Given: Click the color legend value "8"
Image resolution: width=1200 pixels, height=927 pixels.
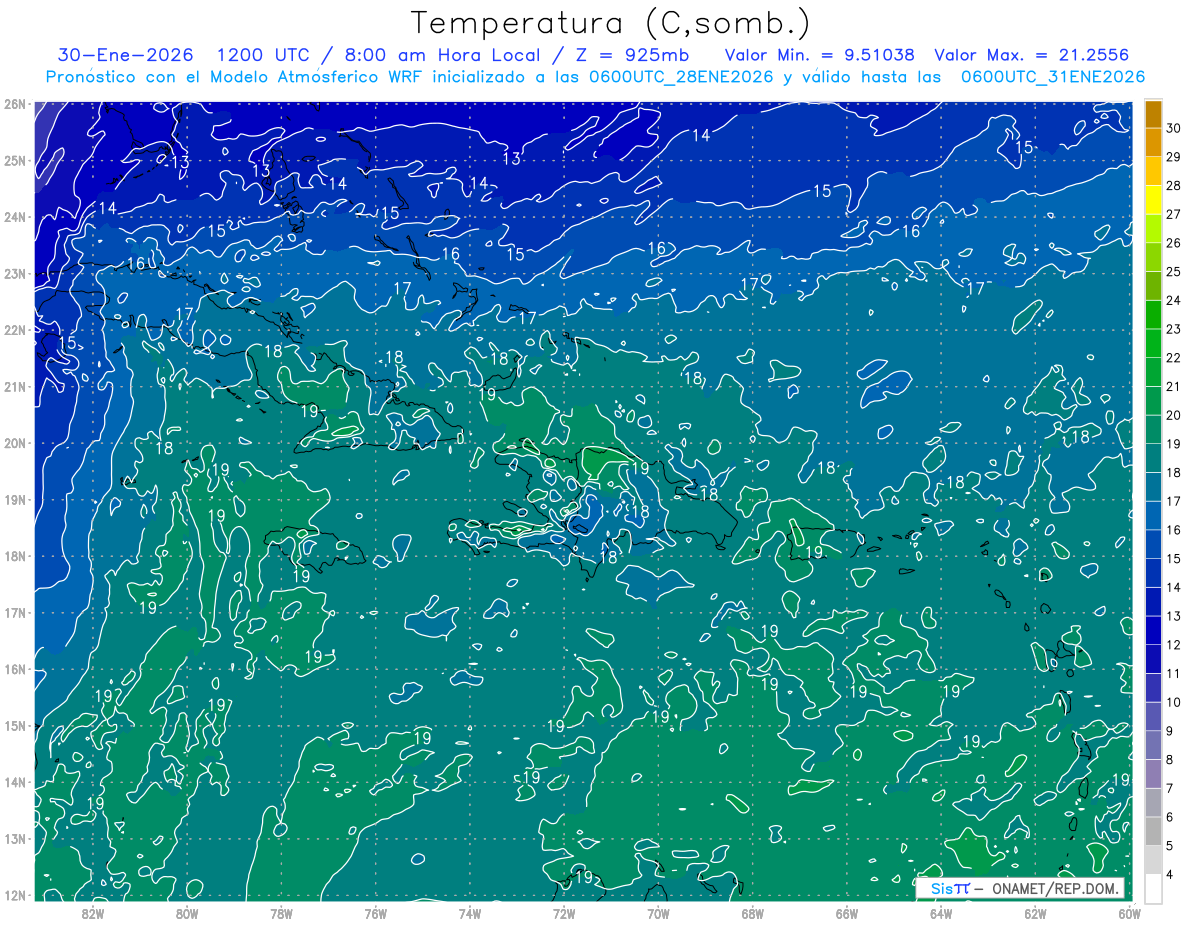Looking at the screenshot, I should pos(1169,759).
